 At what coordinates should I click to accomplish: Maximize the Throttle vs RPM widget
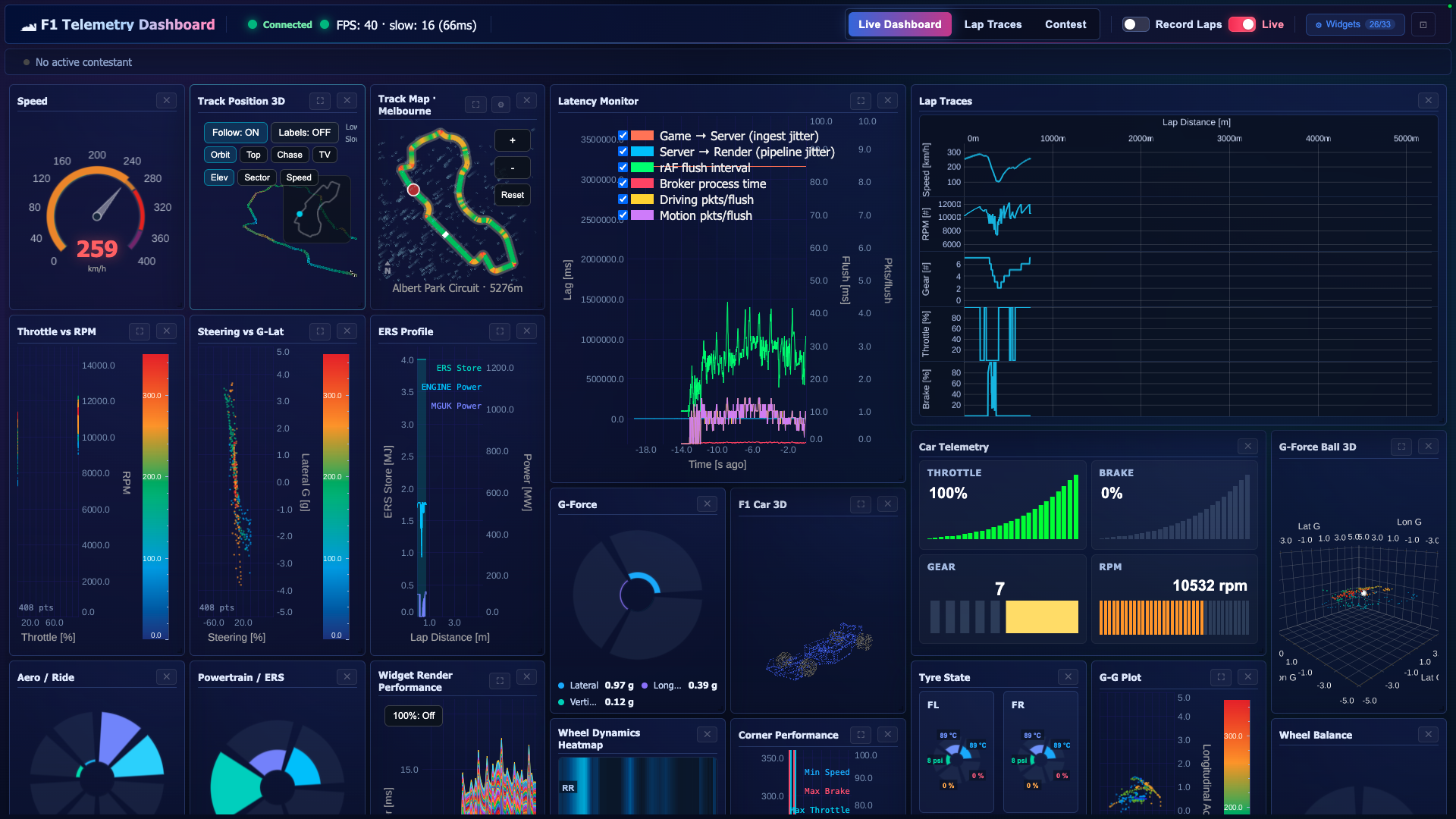tap(140, 331)
